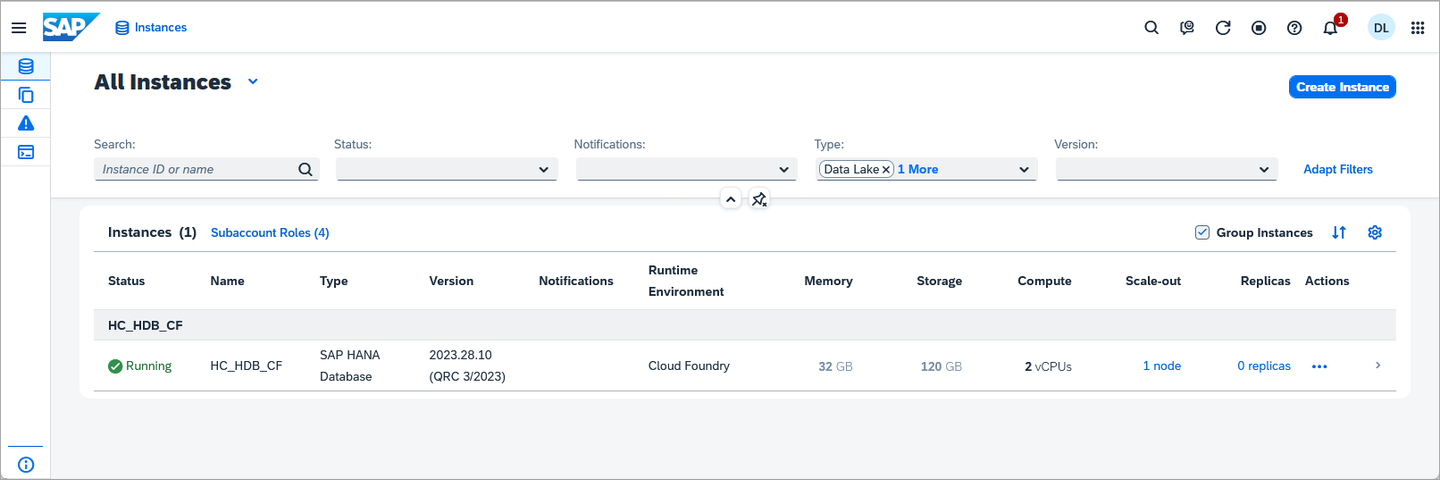Open the alerts warning sidebar icon
This screenshot has height=480, width=1440.
(x=26, y=124)
